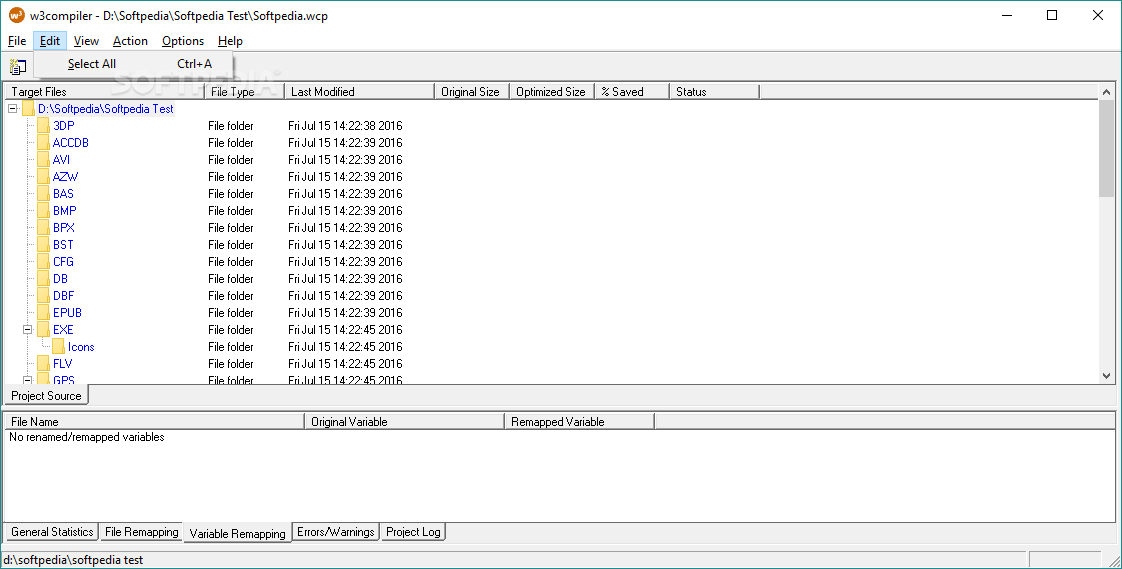
Task: Click the AVI folder icon
Action: coord(43,160)
